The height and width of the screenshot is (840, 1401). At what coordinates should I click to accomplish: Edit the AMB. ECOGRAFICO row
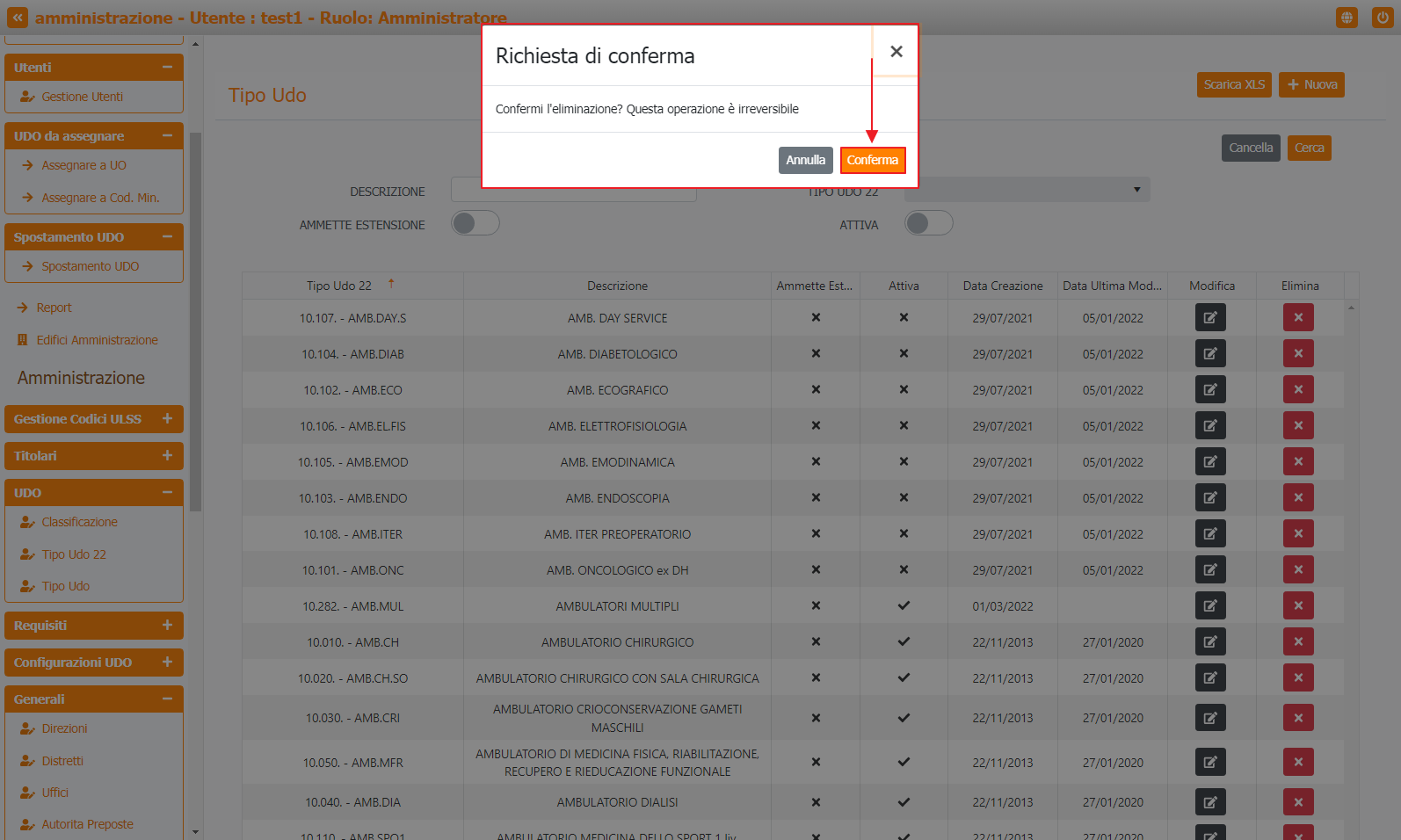[x=1210, y=389]
